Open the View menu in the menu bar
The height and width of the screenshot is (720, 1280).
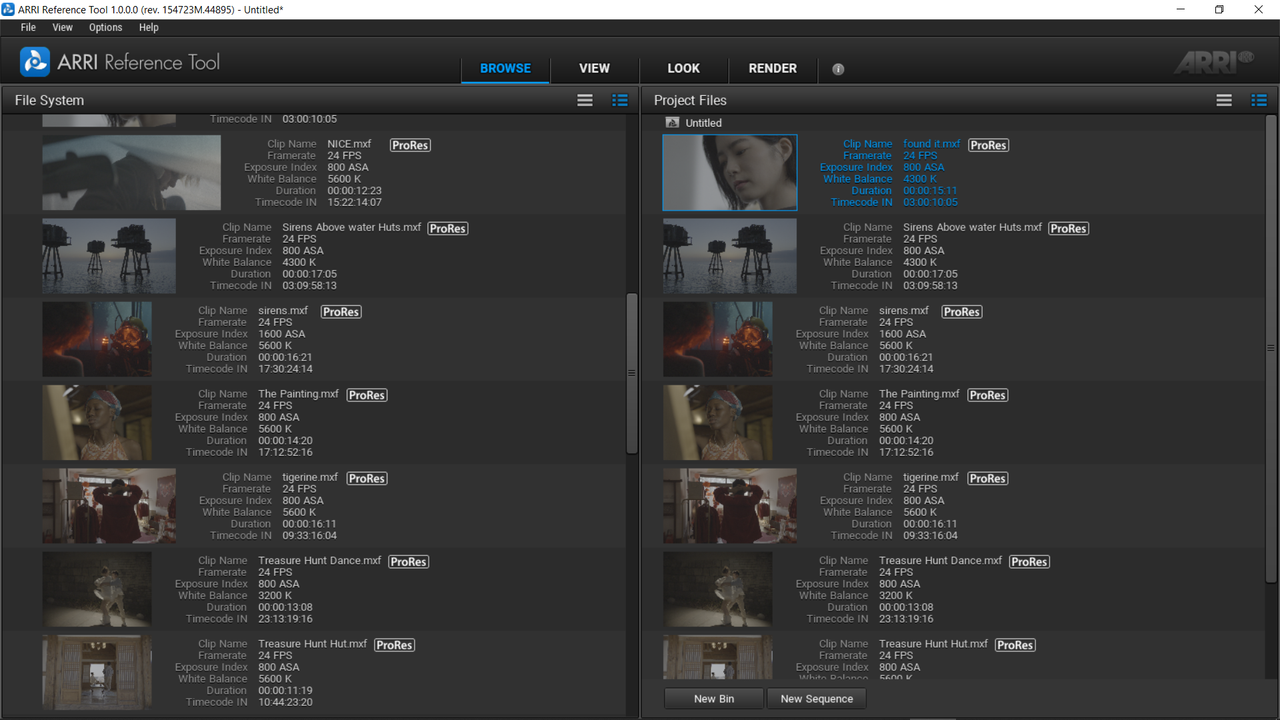pos(62,28)
